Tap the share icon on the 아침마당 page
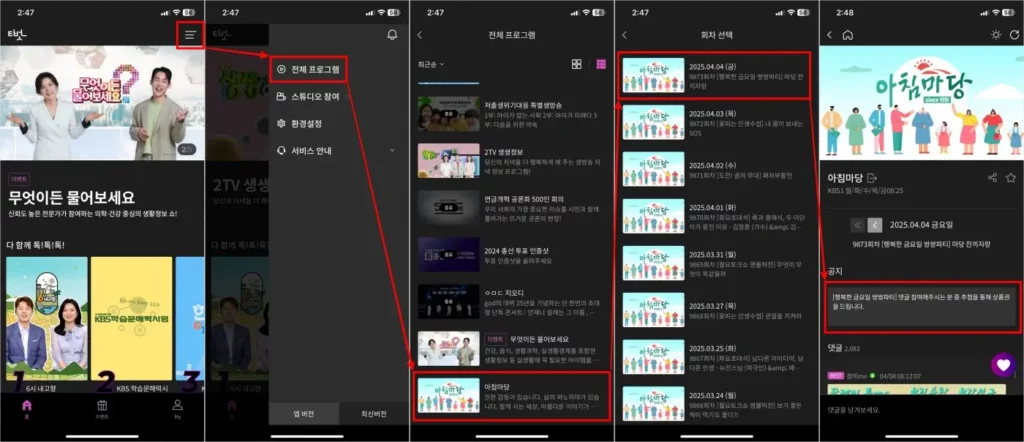Viewport: 1024px width, 442px height. click(x=993, y=178)
